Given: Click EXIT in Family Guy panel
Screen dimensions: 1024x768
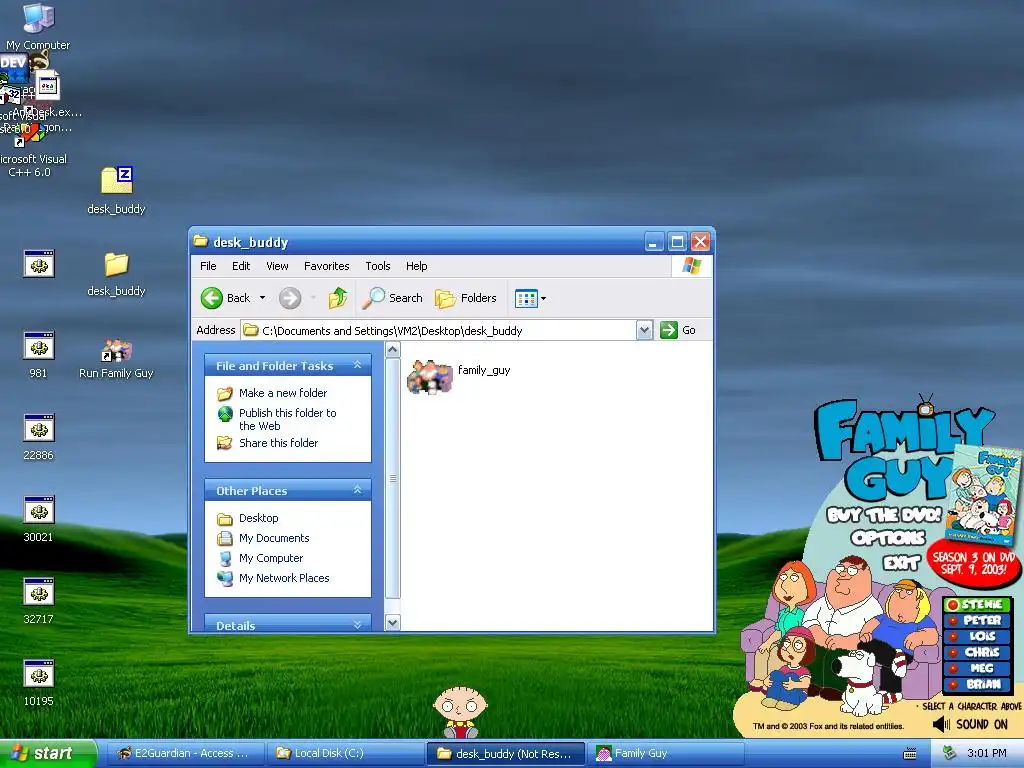Looking at the screenshot, I should click(x=901, y=562).
